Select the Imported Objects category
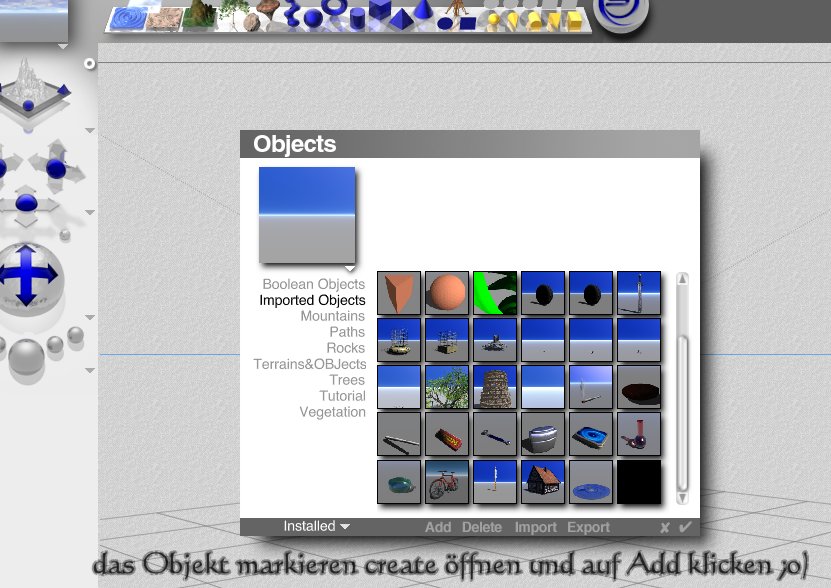 [312, 300]
